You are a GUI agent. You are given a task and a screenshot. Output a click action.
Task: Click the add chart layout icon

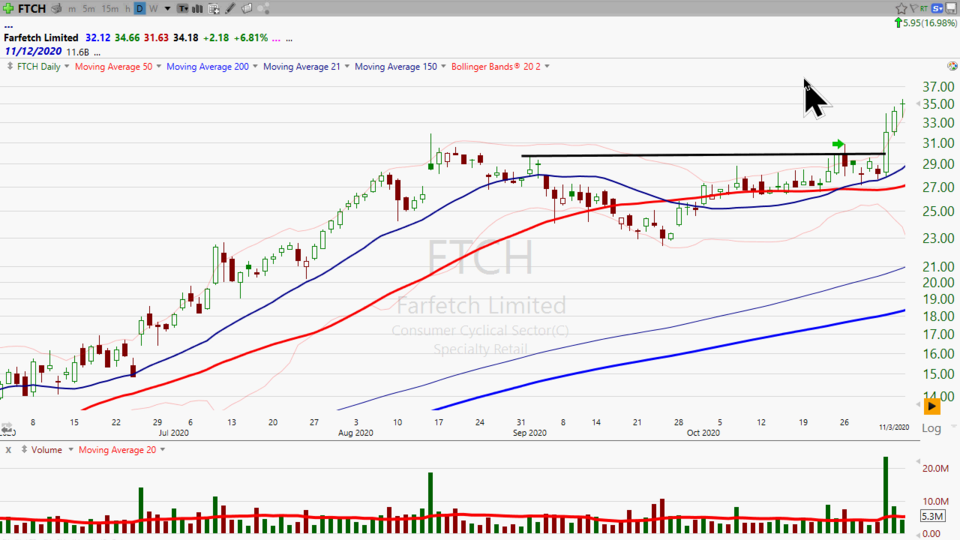214,9
